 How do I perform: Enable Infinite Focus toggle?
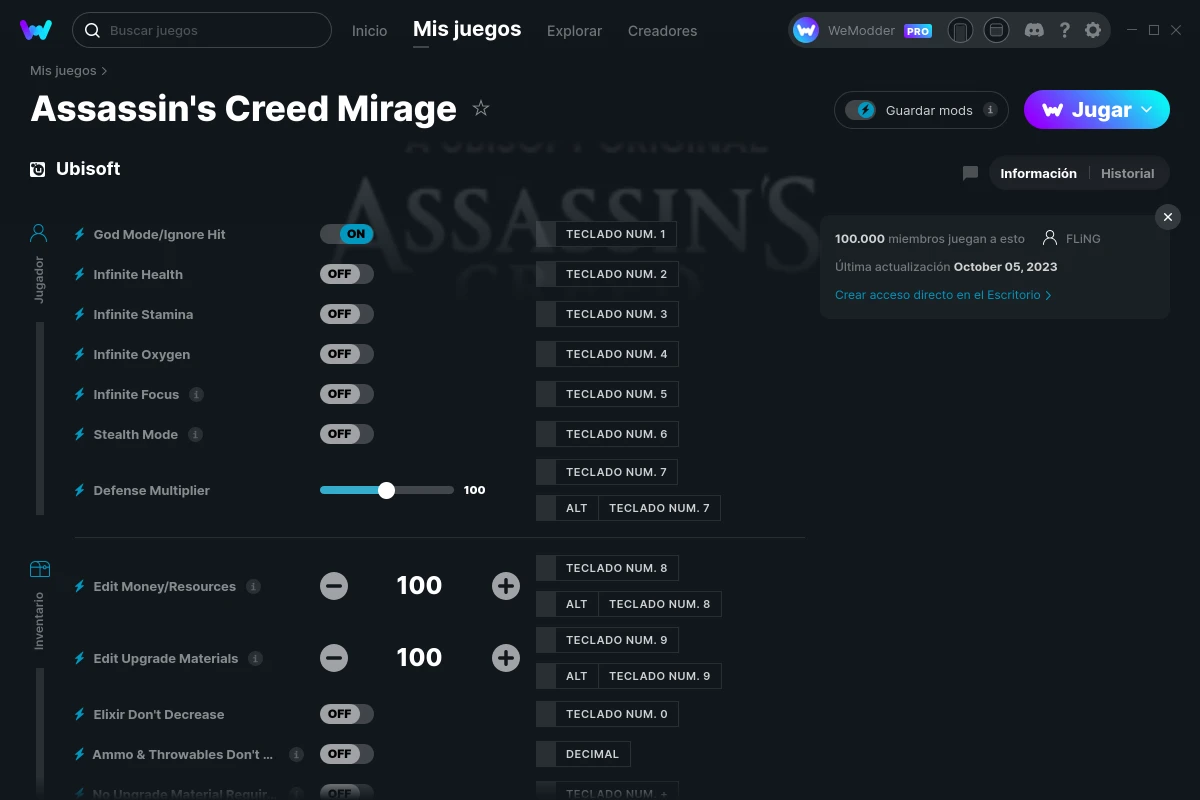(347, 394)
